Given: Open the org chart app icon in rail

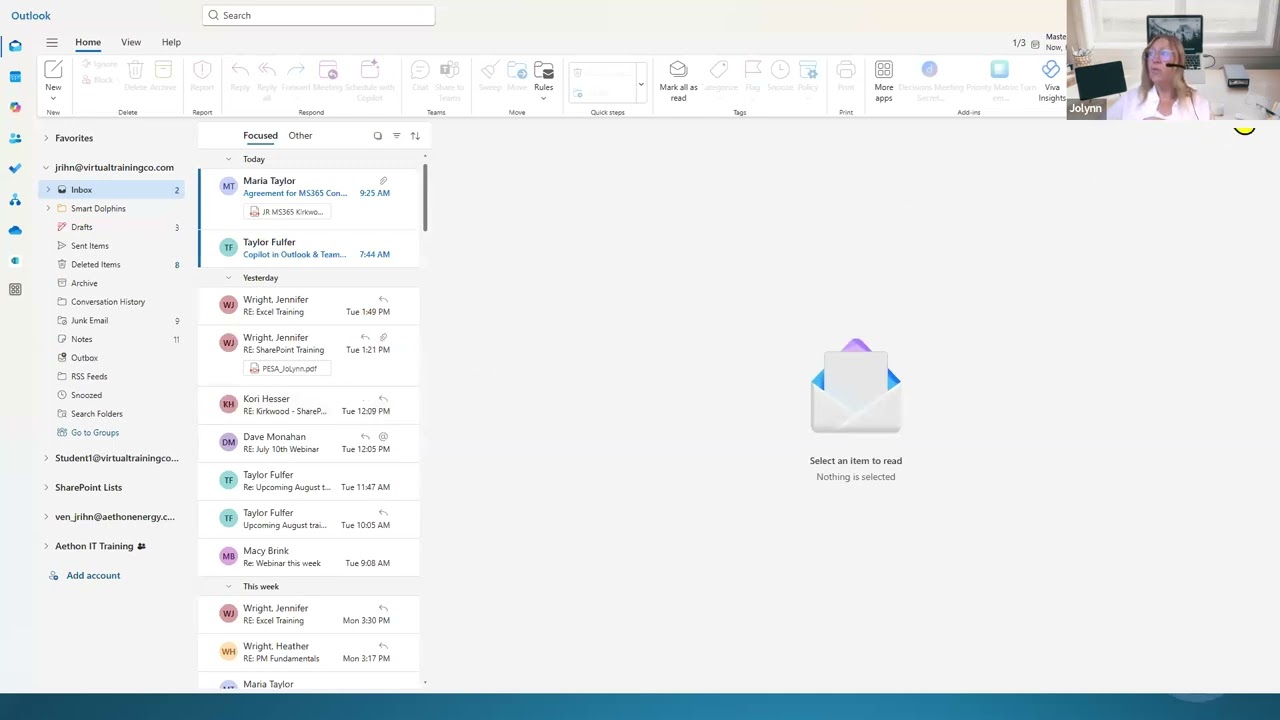Looking at the screenshot, I should pos(15,200).
